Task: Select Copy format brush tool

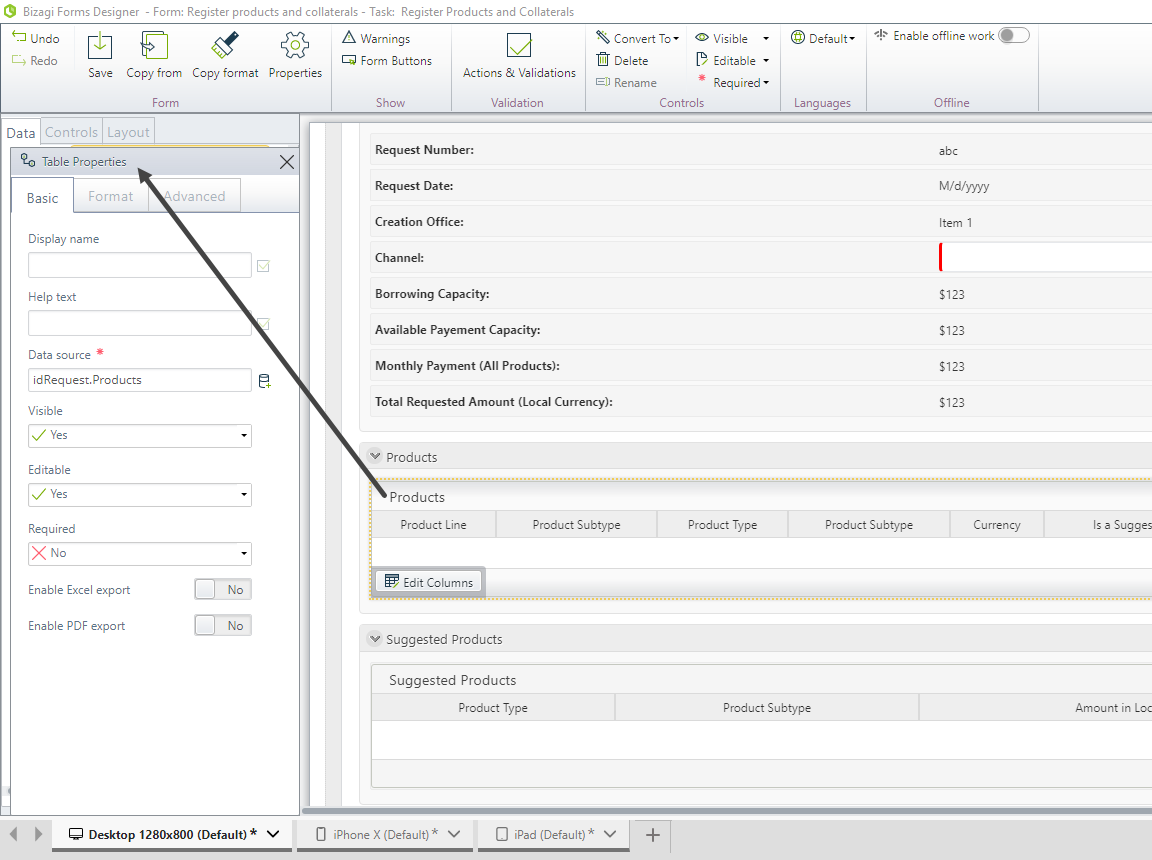Action: [225, 46]
